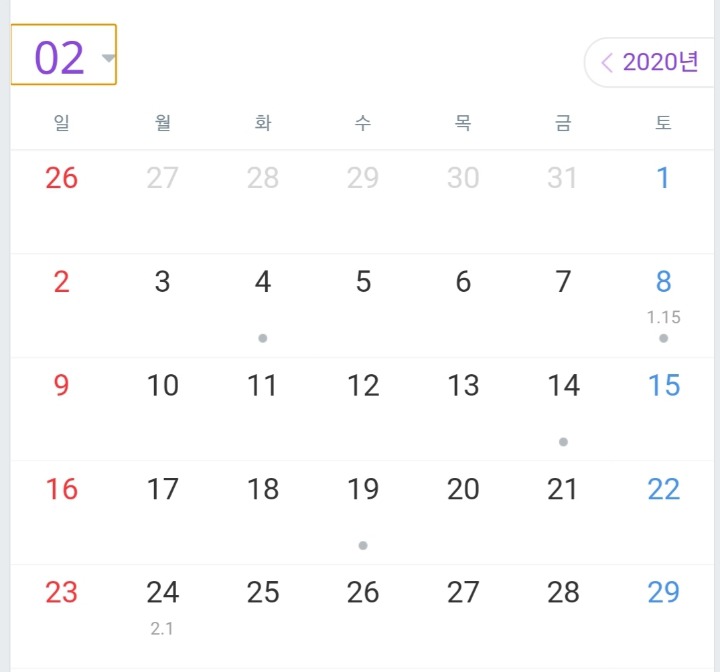The width and height of the screenshot is (720, 672).
Task: Click the 일 (Sunday) column header
Action: 62,123
